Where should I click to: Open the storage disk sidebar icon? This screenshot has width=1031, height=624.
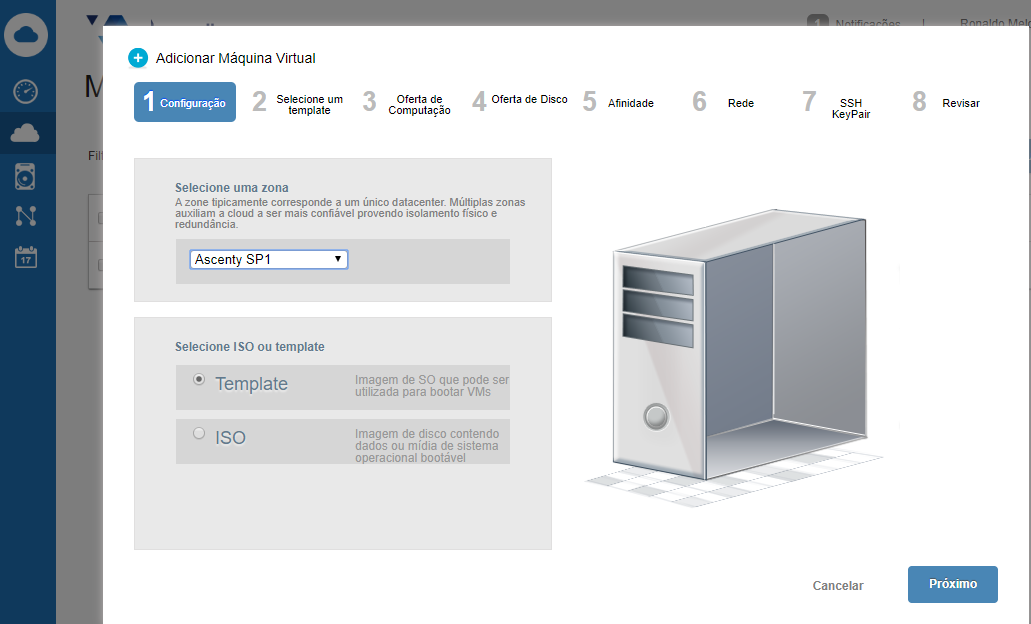[x=26, y=176]
